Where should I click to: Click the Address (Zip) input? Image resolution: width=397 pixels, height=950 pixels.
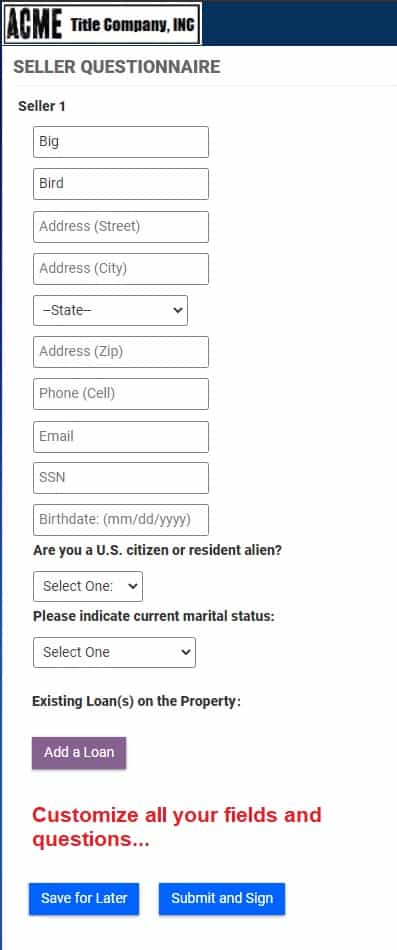(121, 351)
